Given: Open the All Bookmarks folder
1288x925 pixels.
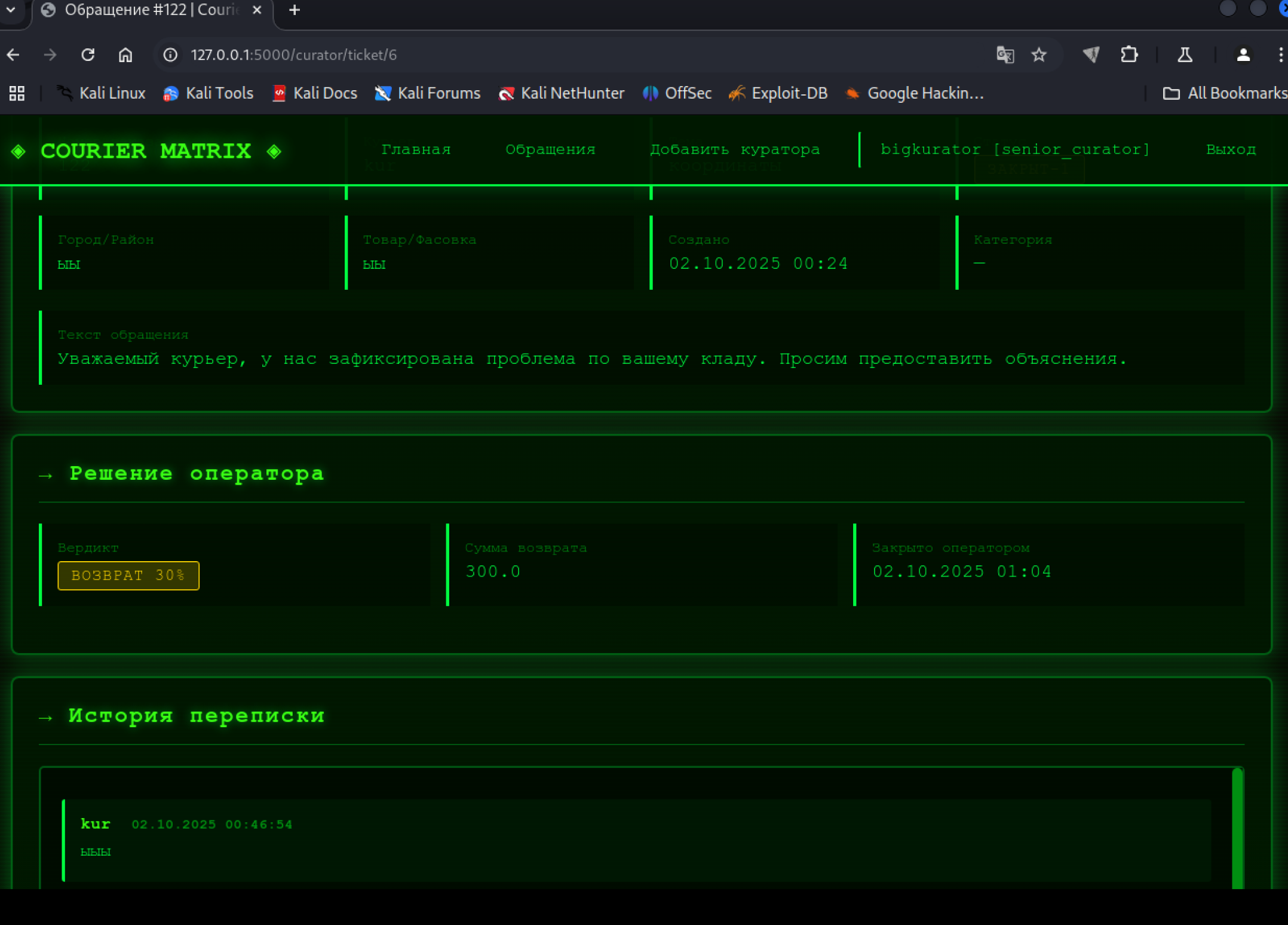Looking at the screenshot, I should point(1225,93).
